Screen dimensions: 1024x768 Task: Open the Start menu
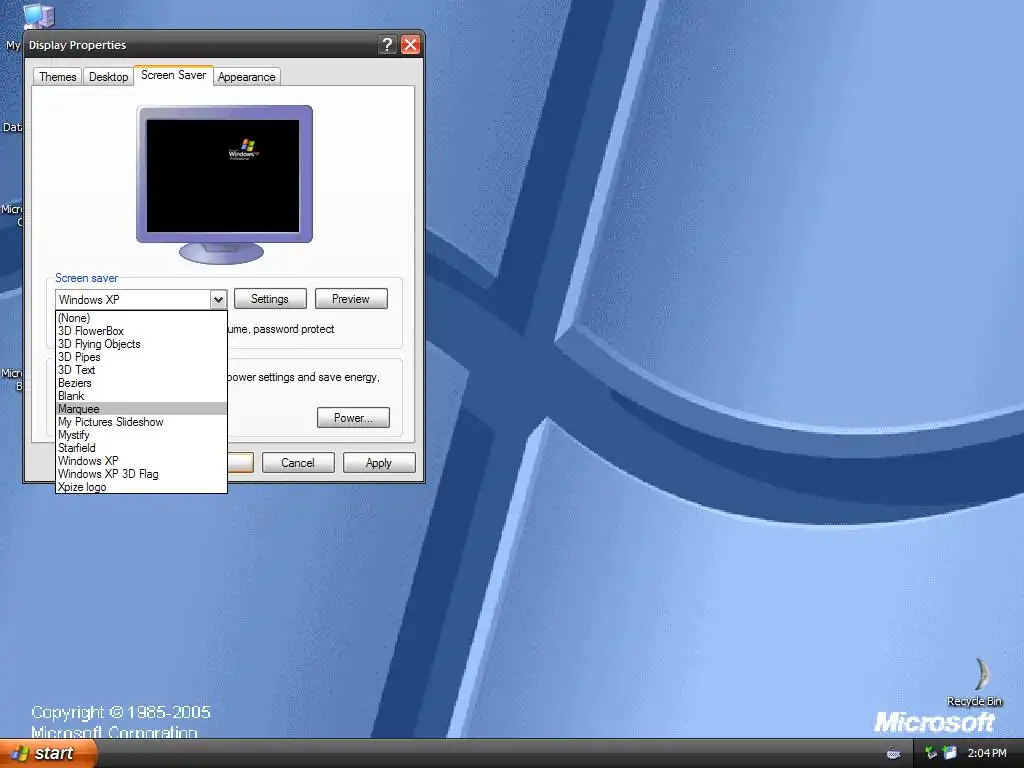[x=48, y=753]
